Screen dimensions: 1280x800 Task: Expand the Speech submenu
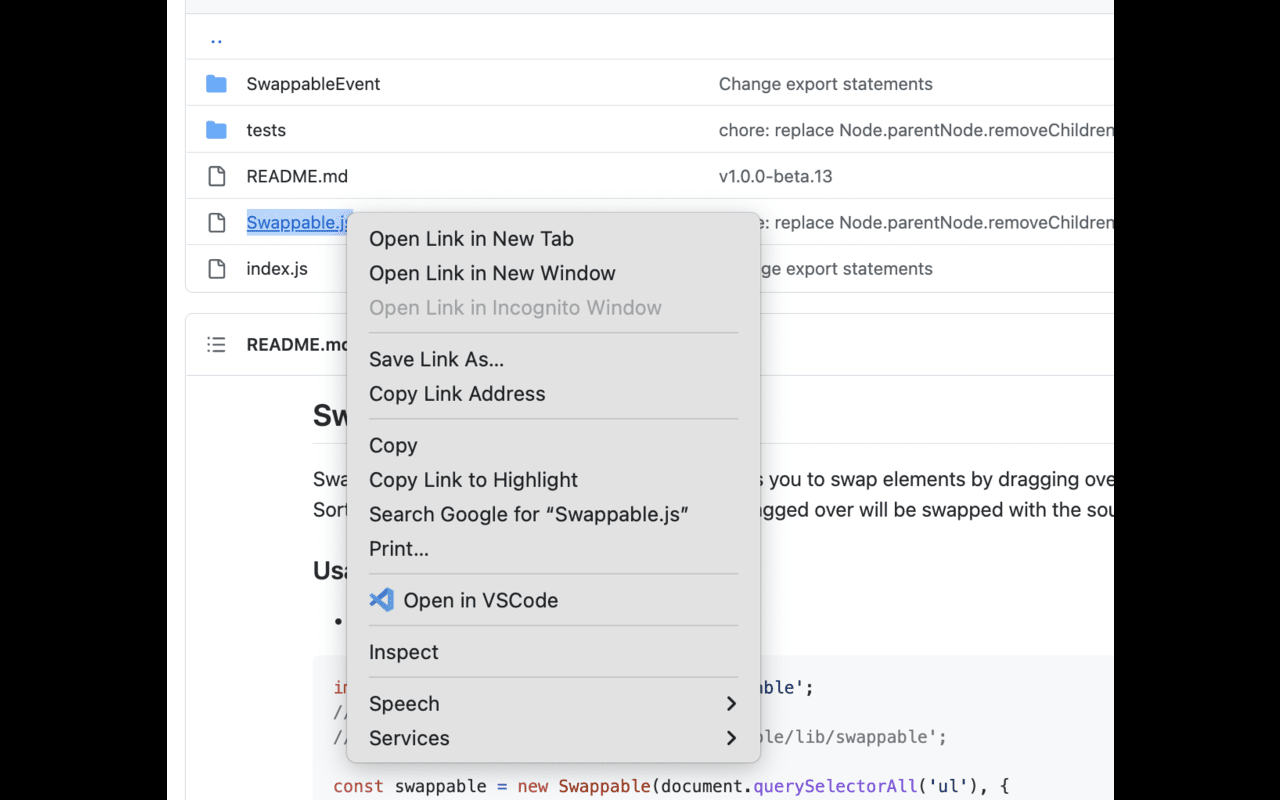(404, 703)
